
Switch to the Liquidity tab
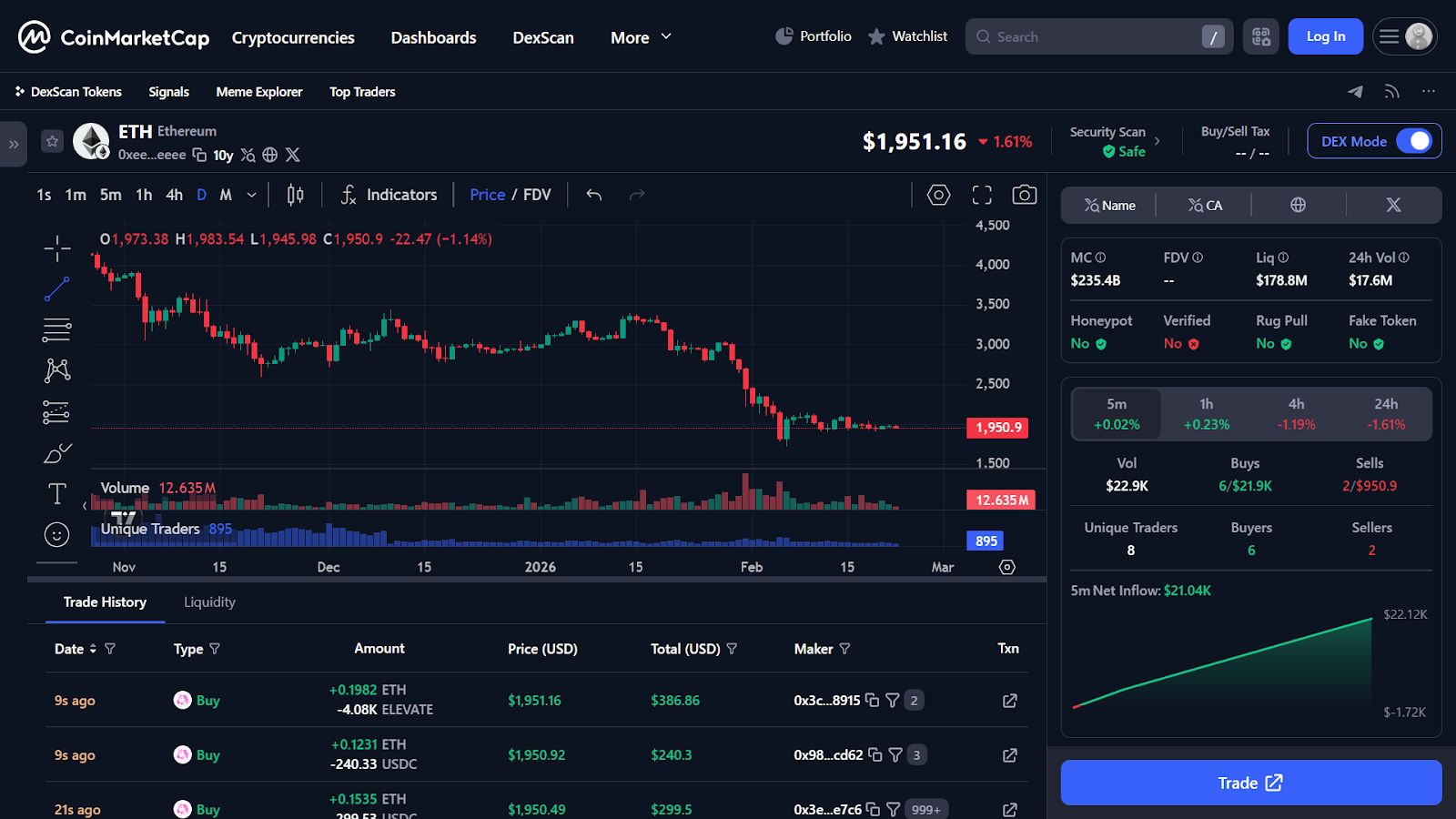tap(209, 602)
